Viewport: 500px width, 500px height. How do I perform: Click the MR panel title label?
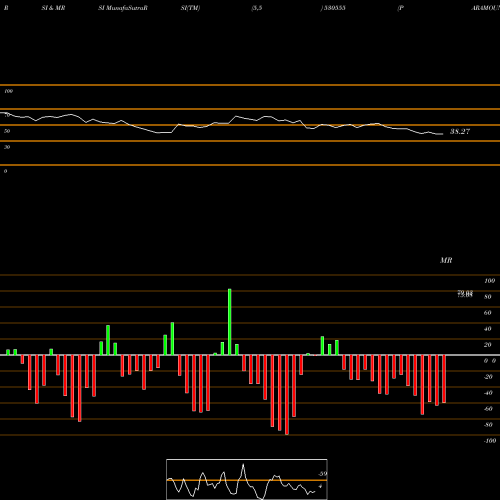[x=446, y=260]
